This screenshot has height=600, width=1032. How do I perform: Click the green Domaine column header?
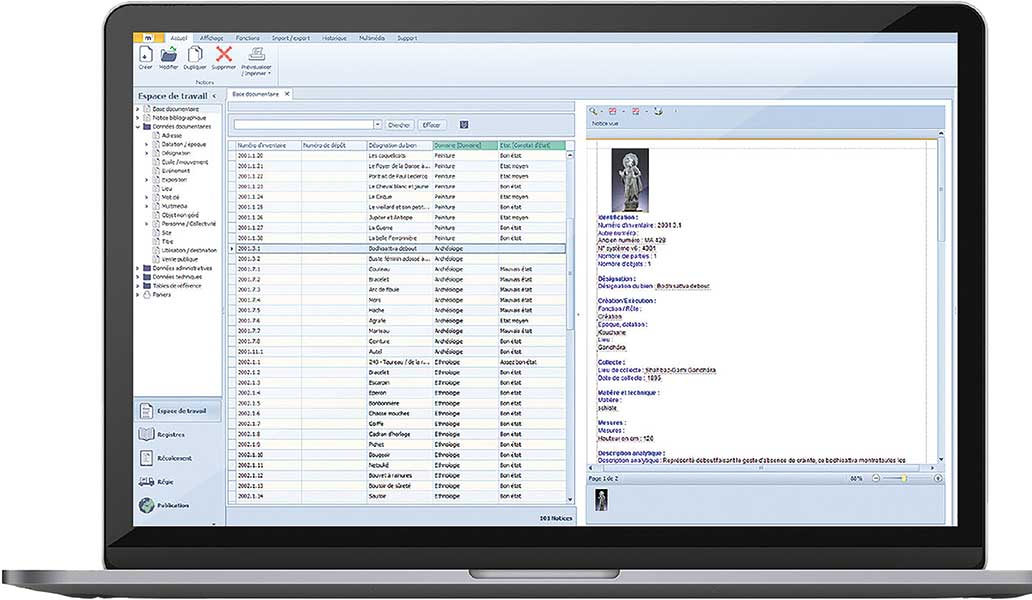tap(465, 145)
